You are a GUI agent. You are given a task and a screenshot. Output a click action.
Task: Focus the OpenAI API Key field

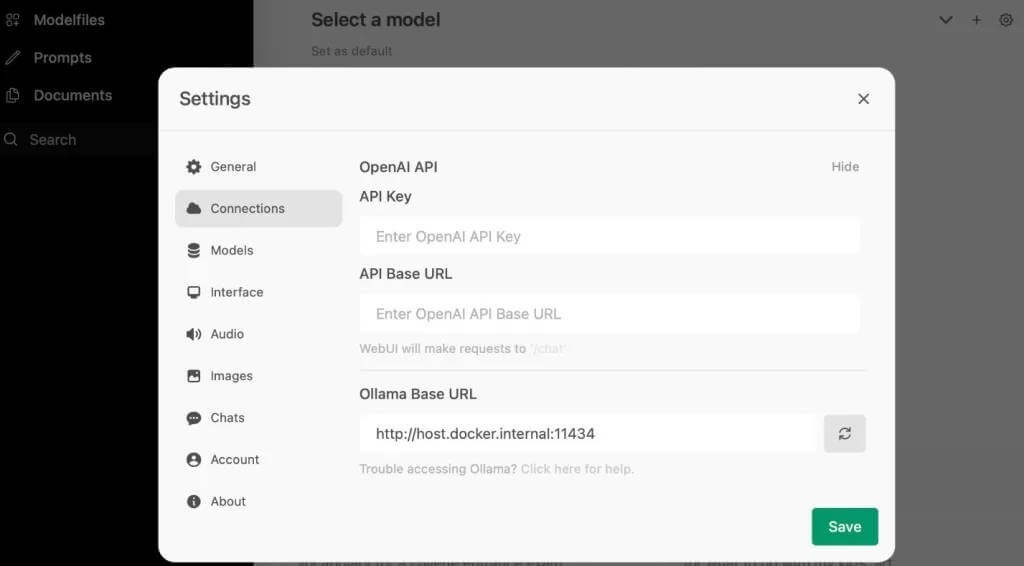click(609, 237)
